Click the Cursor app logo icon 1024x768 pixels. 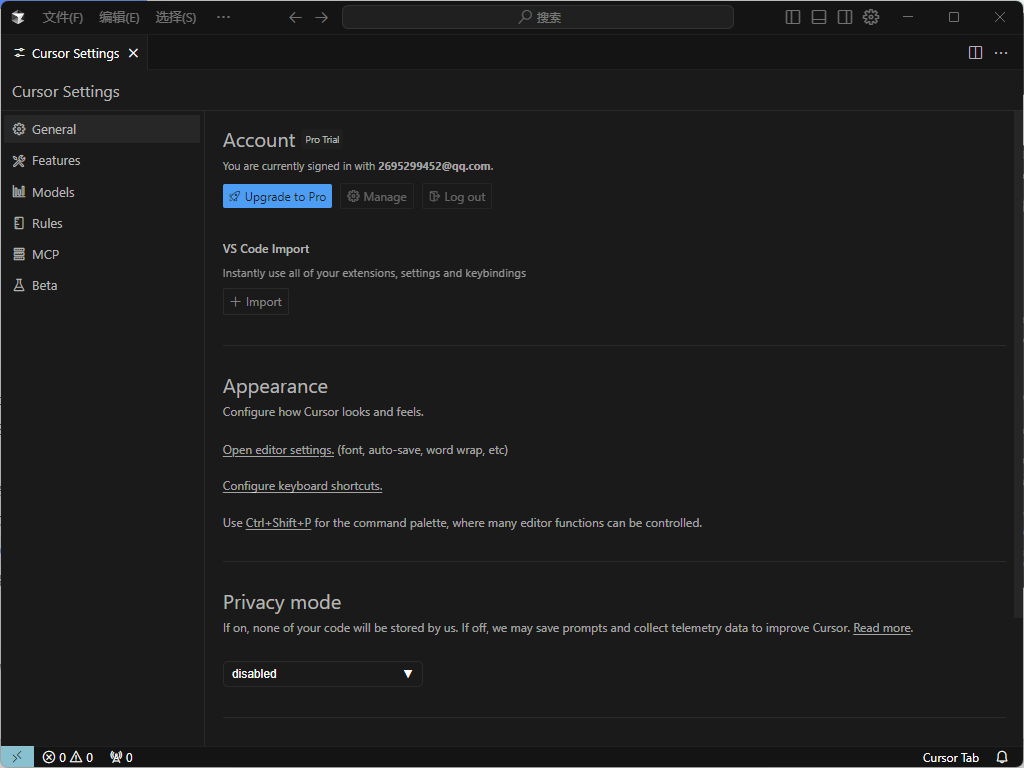(18, 18)
